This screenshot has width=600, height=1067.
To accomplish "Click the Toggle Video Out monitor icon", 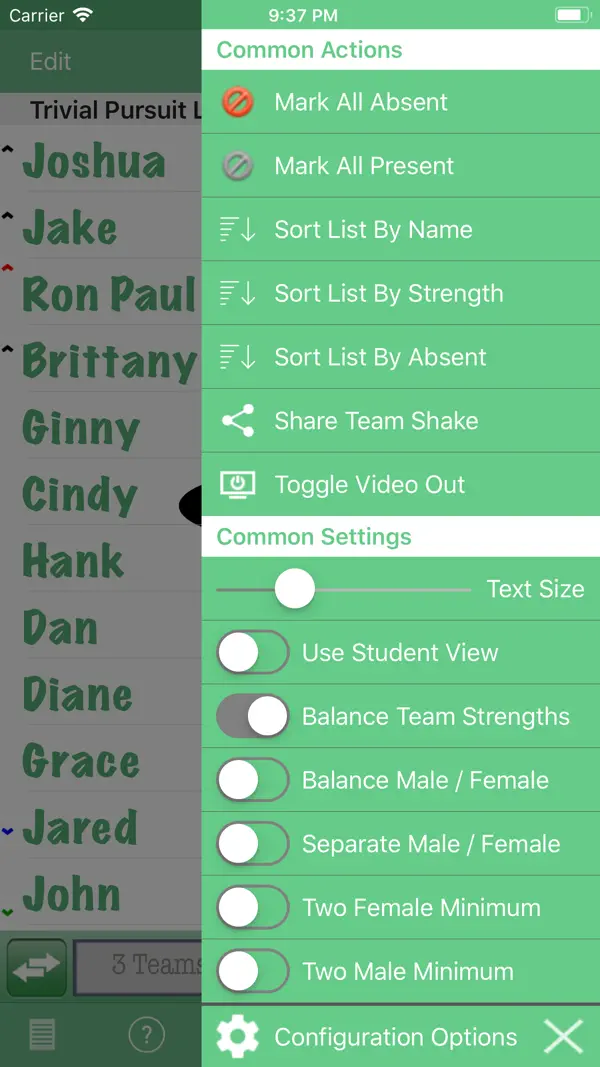I will (x=237, y=484).
